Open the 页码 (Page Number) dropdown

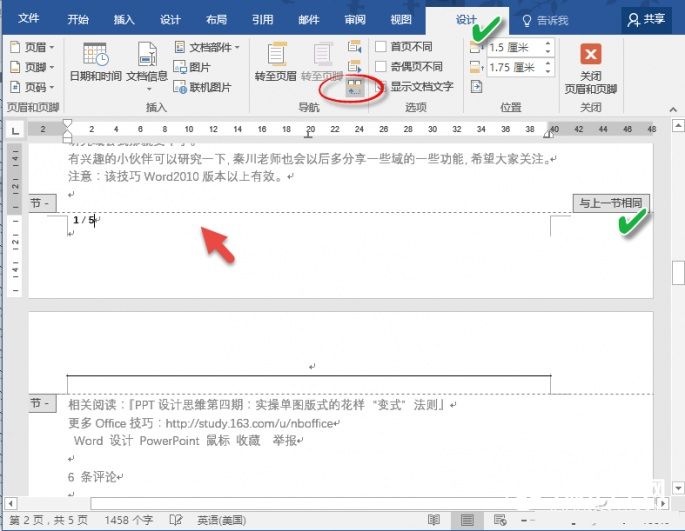[x=32, y=87]
